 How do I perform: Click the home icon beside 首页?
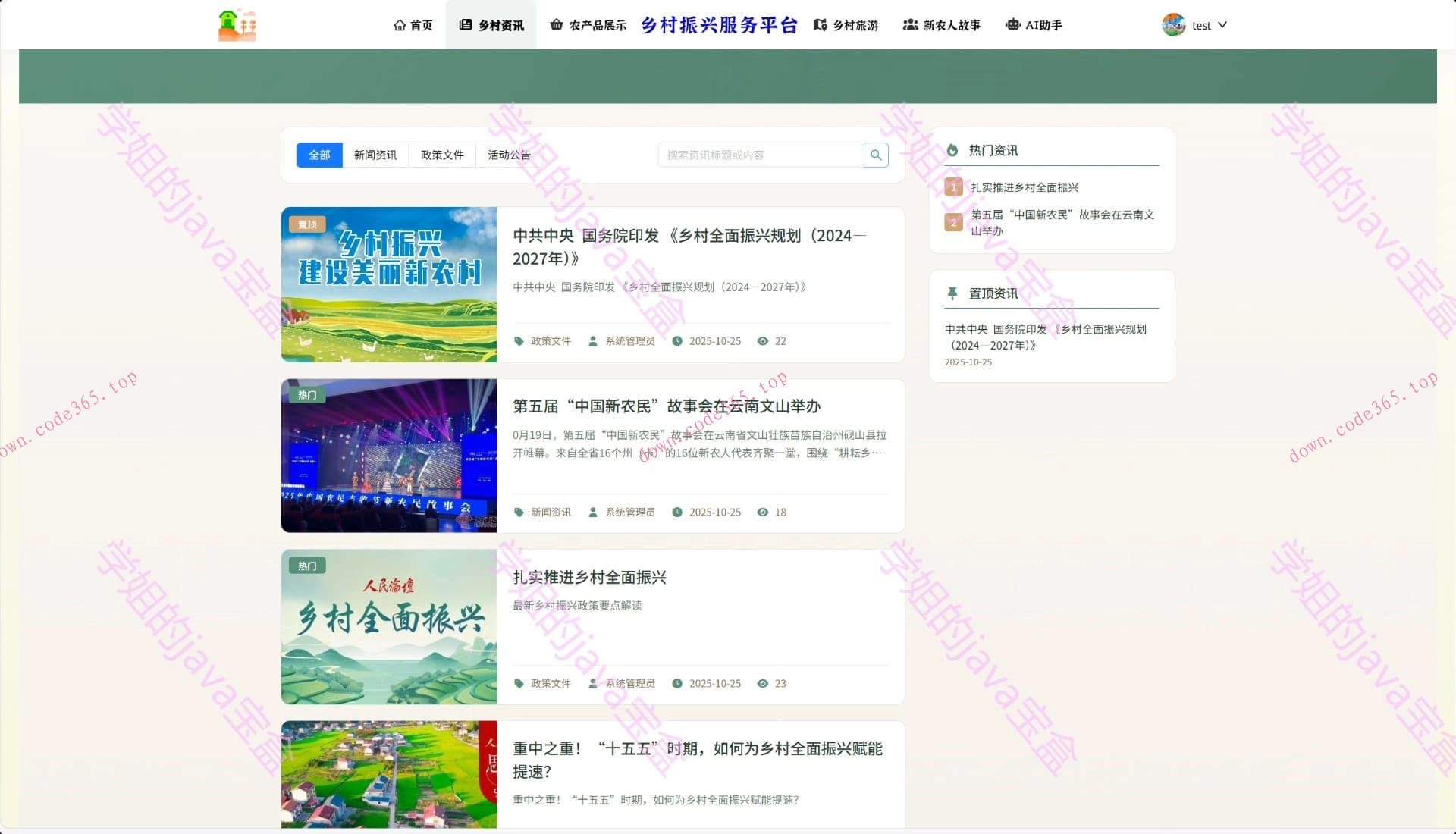pos(400,24)
